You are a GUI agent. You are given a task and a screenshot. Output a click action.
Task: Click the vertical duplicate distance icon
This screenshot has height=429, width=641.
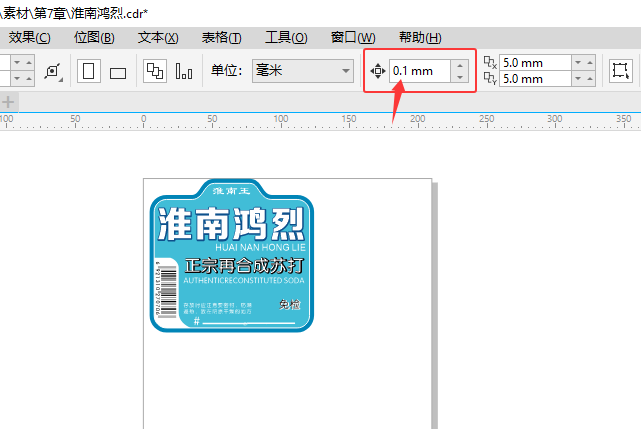tap(490, 78)
